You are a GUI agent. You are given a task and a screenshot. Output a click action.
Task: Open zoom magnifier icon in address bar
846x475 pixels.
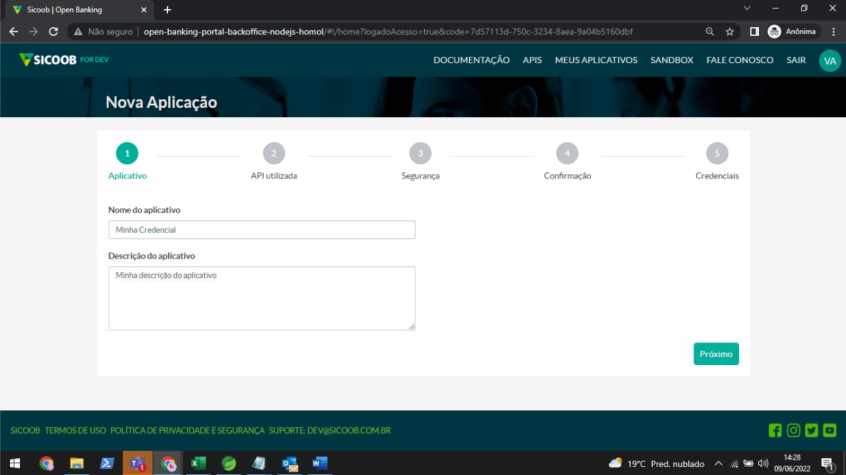click(709, 32)
